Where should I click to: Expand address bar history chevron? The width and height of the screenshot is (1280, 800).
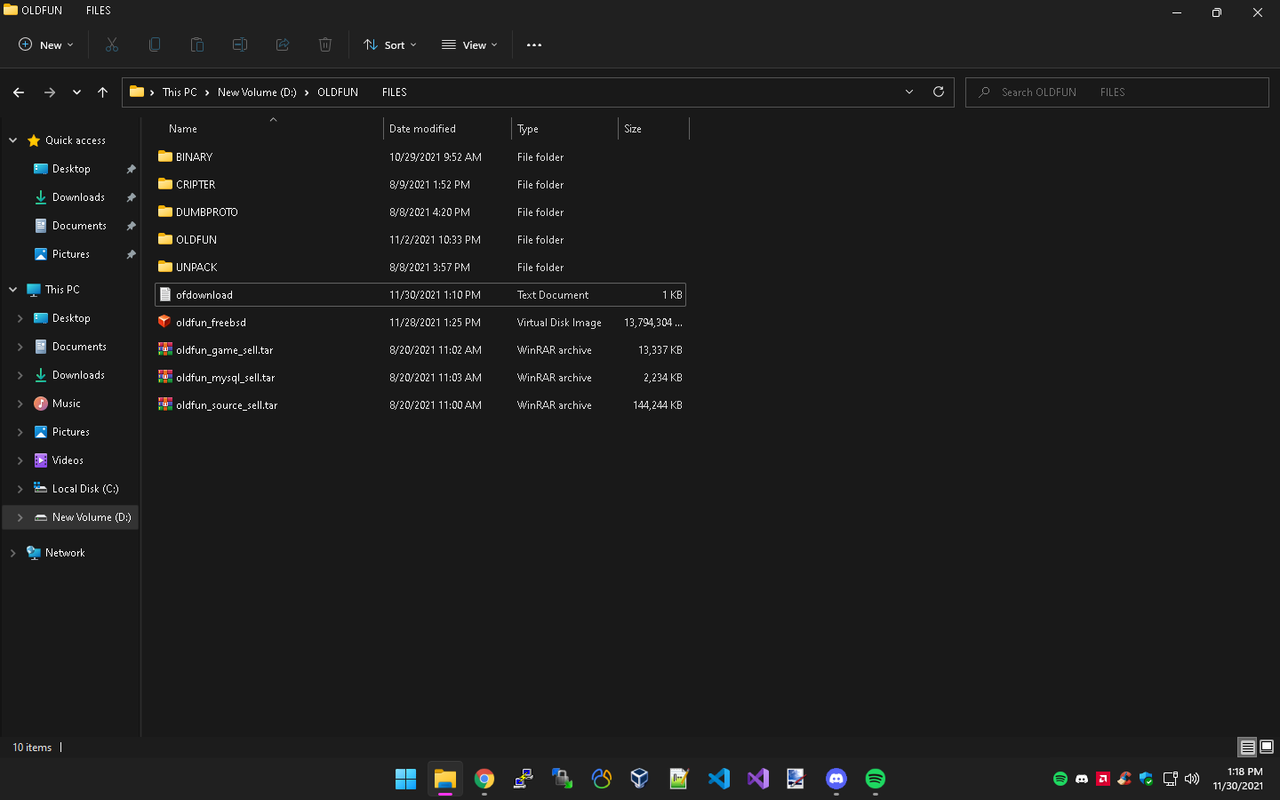click(909, 92)
